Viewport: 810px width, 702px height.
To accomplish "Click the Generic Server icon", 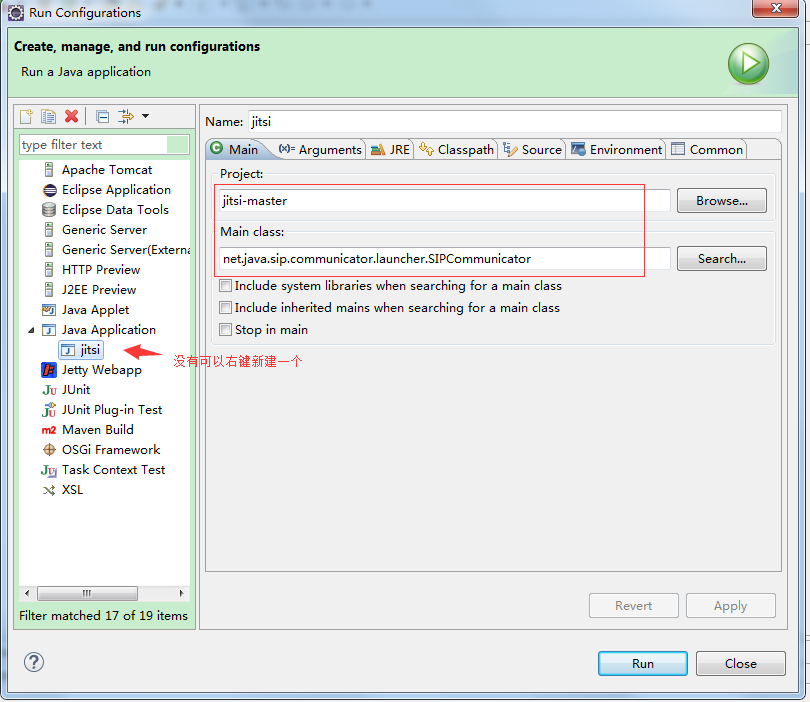I will (x=49, y=229).
